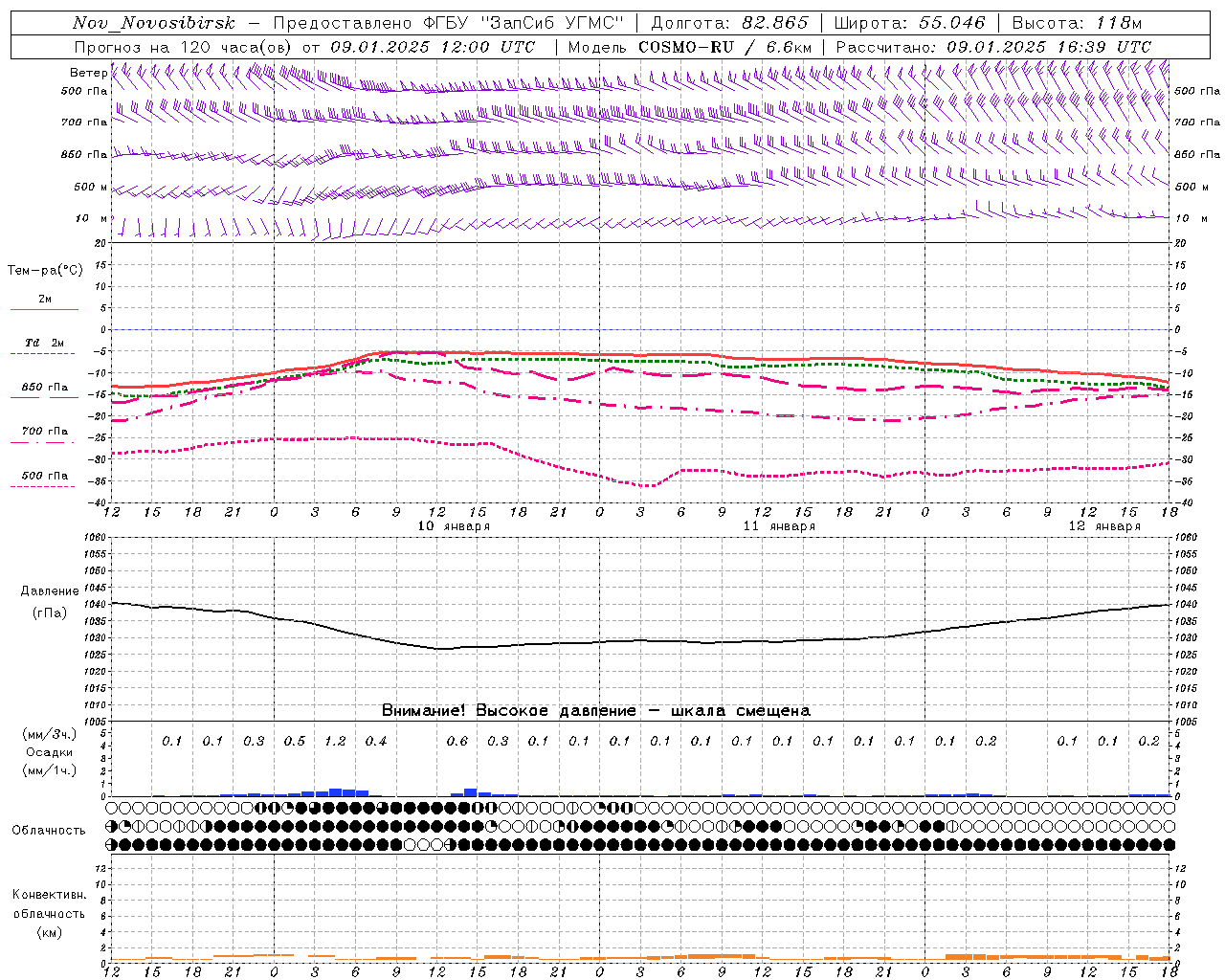The width and height of the screenshot is (1225, 980).
Task: Click the latitude value Широта: 55.046
Action: tap(910, 23)
